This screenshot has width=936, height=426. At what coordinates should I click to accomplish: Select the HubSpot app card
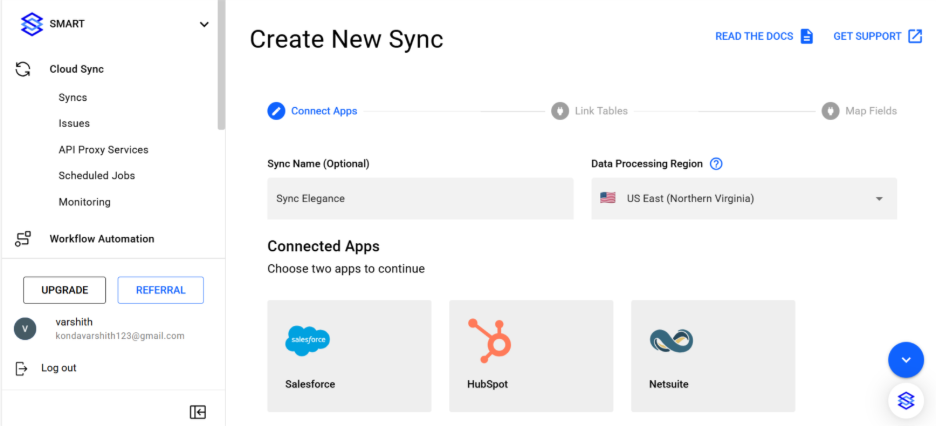pos(531,356)
